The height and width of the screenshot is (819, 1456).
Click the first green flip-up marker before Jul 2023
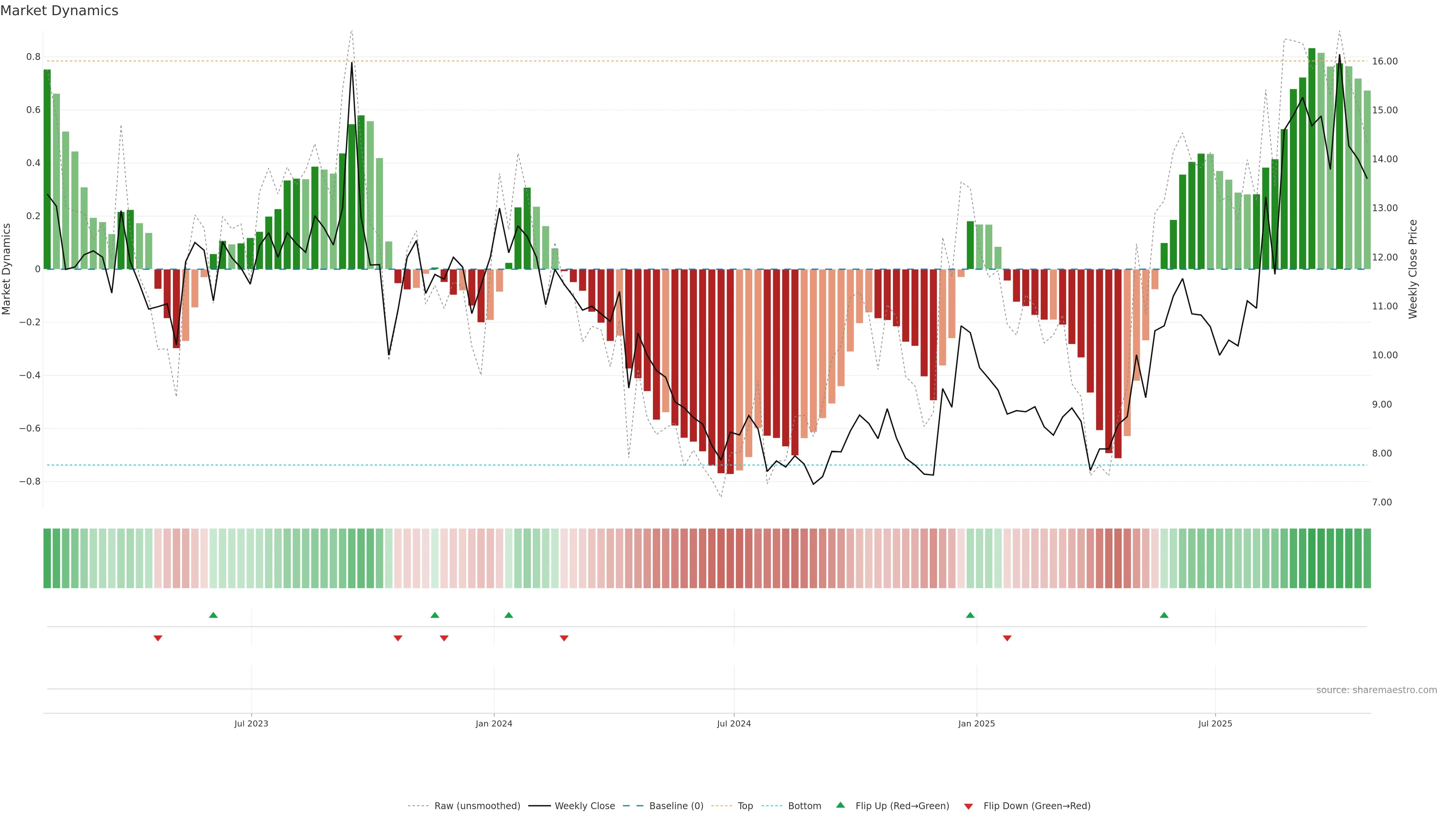[x=213, y=615]
